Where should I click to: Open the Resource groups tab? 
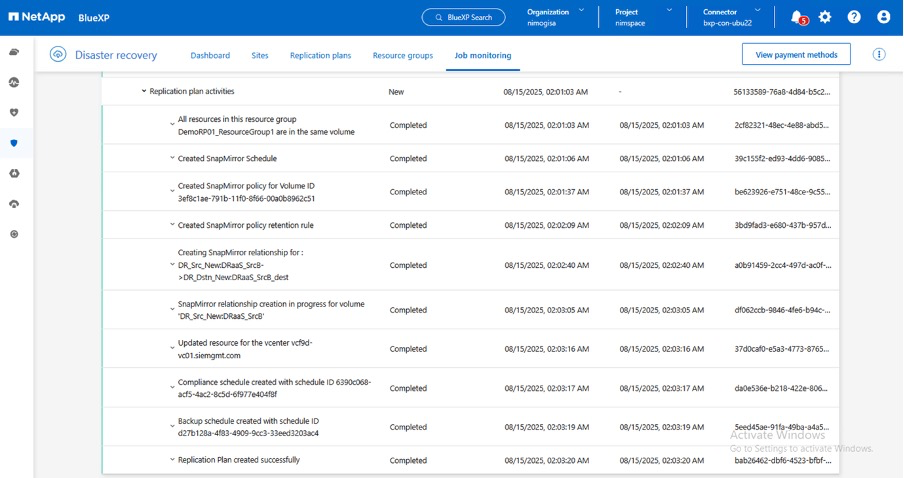[403, 55]
